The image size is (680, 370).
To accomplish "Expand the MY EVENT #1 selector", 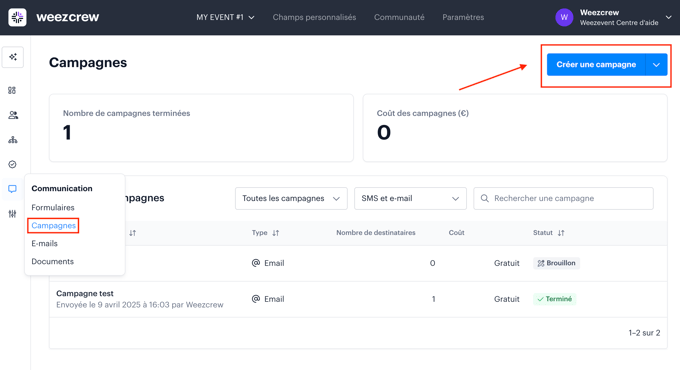I will coord(225,17).
